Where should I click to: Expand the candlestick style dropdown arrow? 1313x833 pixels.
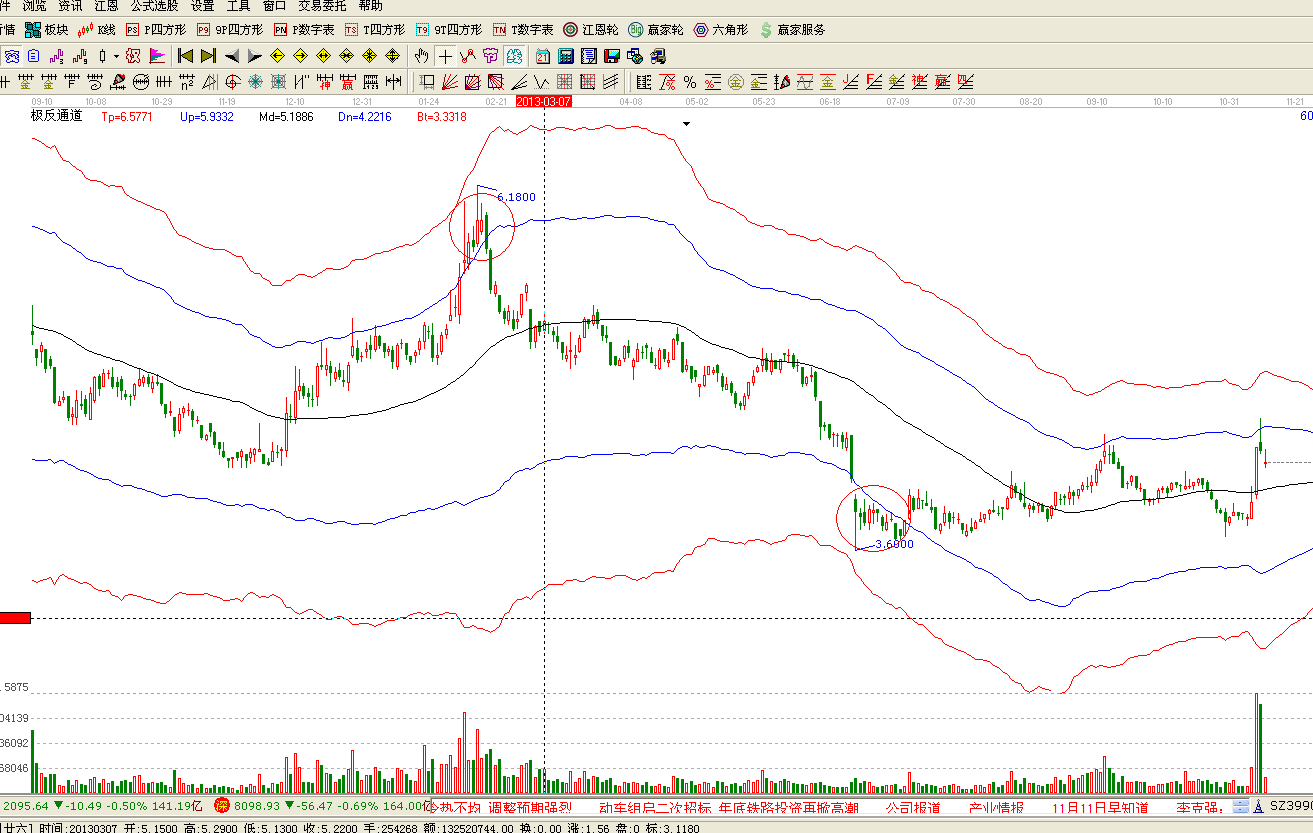116,56
